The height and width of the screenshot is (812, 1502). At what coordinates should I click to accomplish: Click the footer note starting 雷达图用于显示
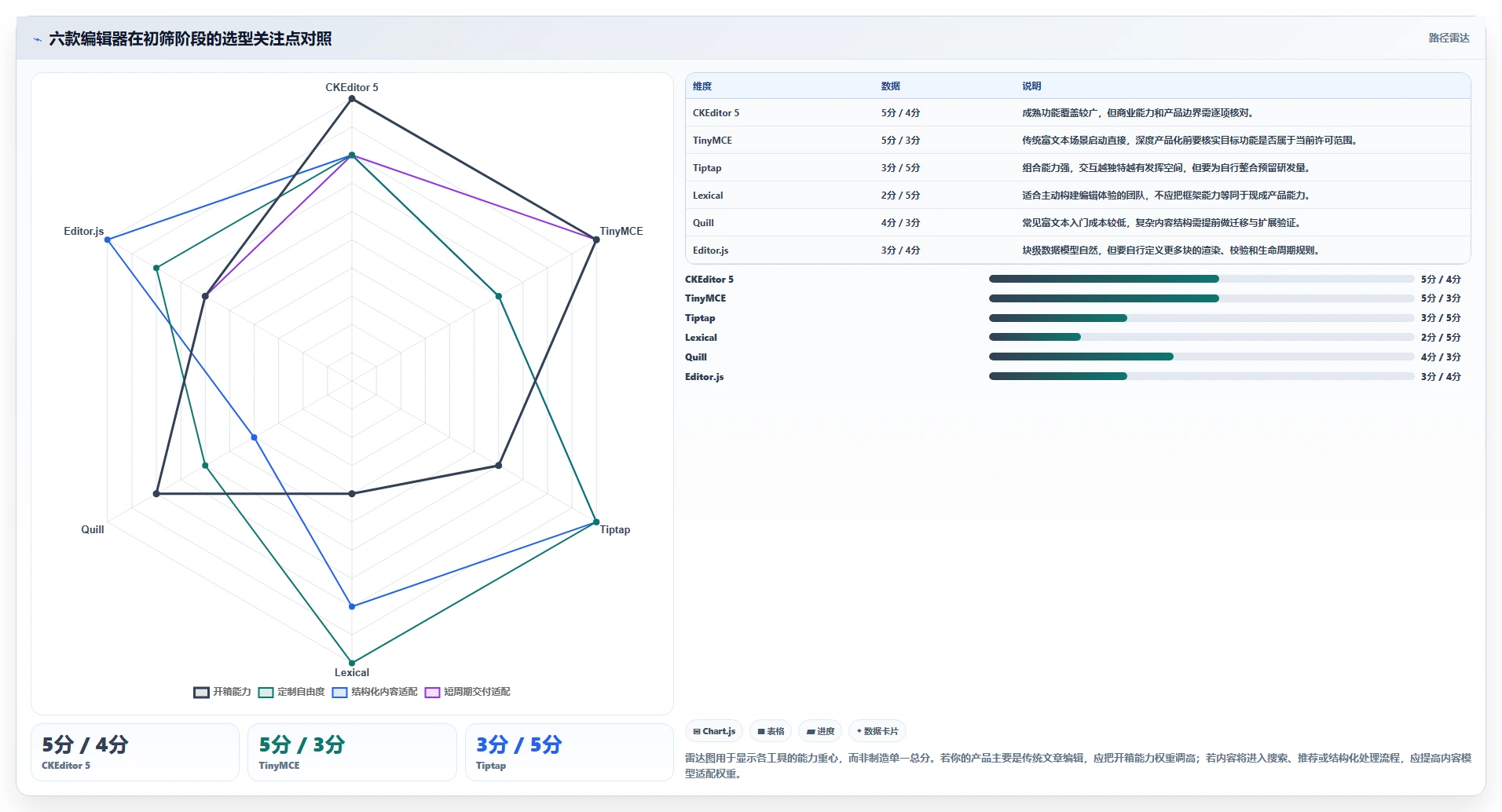(x=1078, y=766)
